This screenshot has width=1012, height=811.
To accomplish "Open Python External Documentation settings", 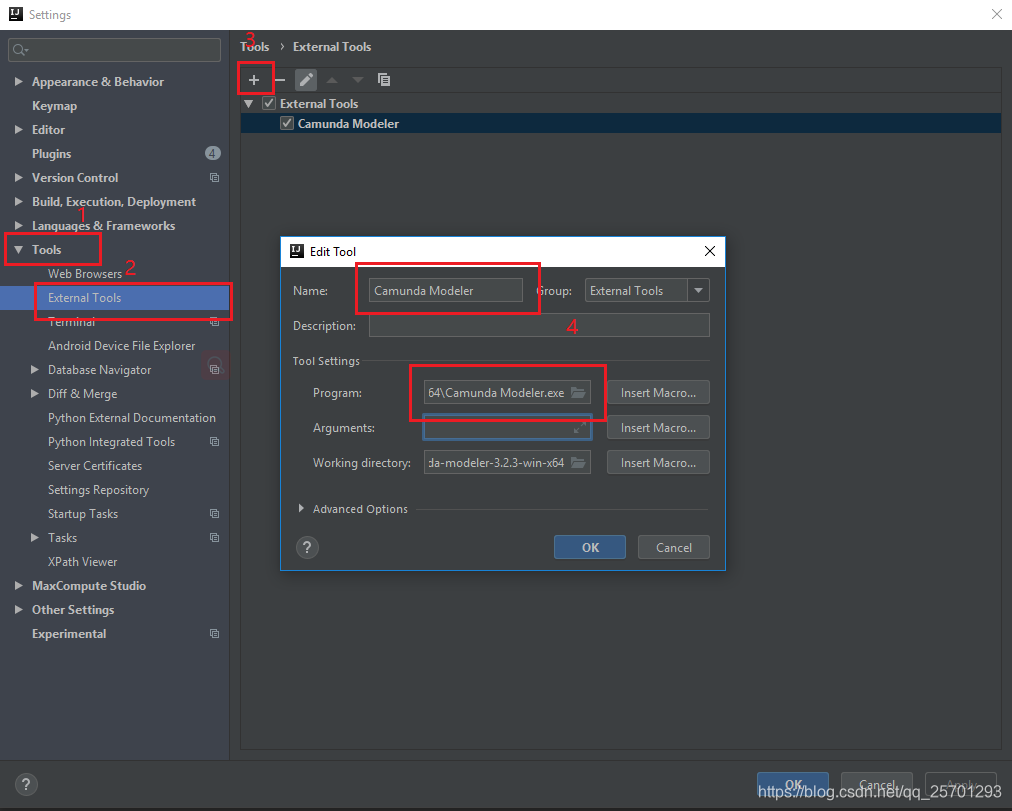I will pyautogui.click(x=132, y=417).
